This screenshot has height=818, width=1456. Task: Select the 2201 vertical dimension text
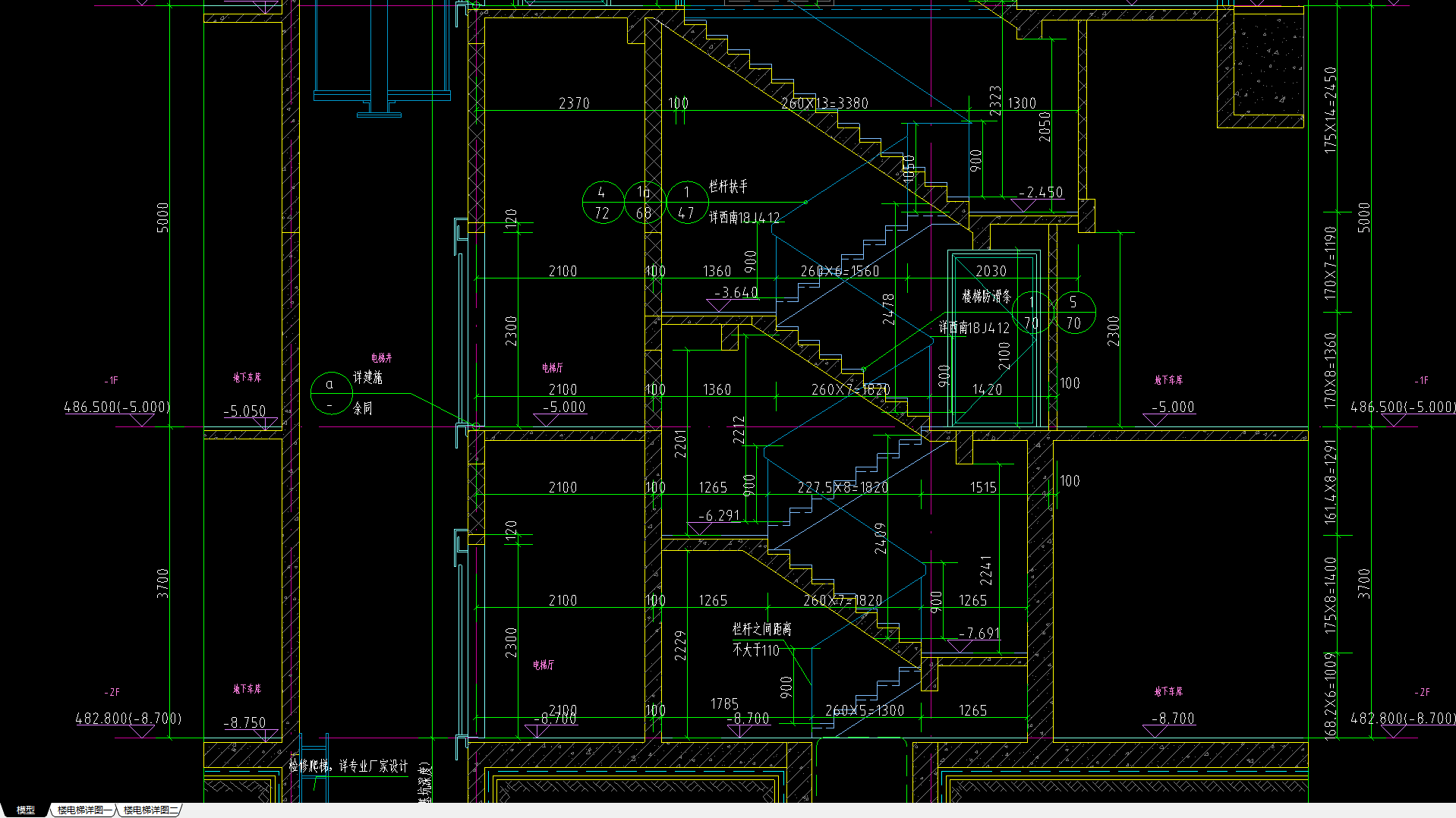[x=680, y=443]
